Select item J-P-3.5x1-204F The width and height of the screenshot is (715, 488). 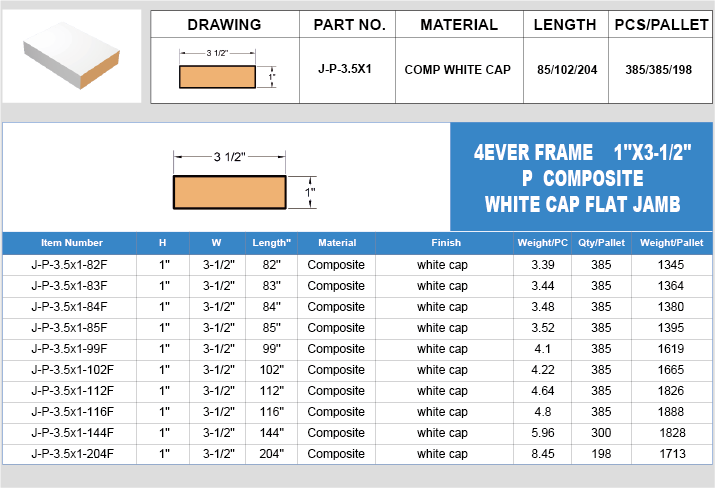(x=73, y=454)
